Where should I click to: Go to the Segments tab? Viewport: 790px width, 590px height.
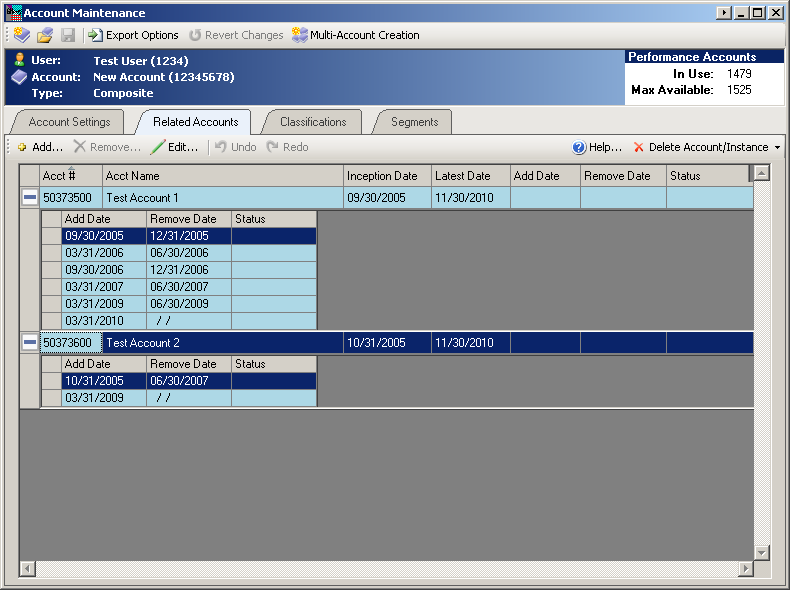pos(414,122)
